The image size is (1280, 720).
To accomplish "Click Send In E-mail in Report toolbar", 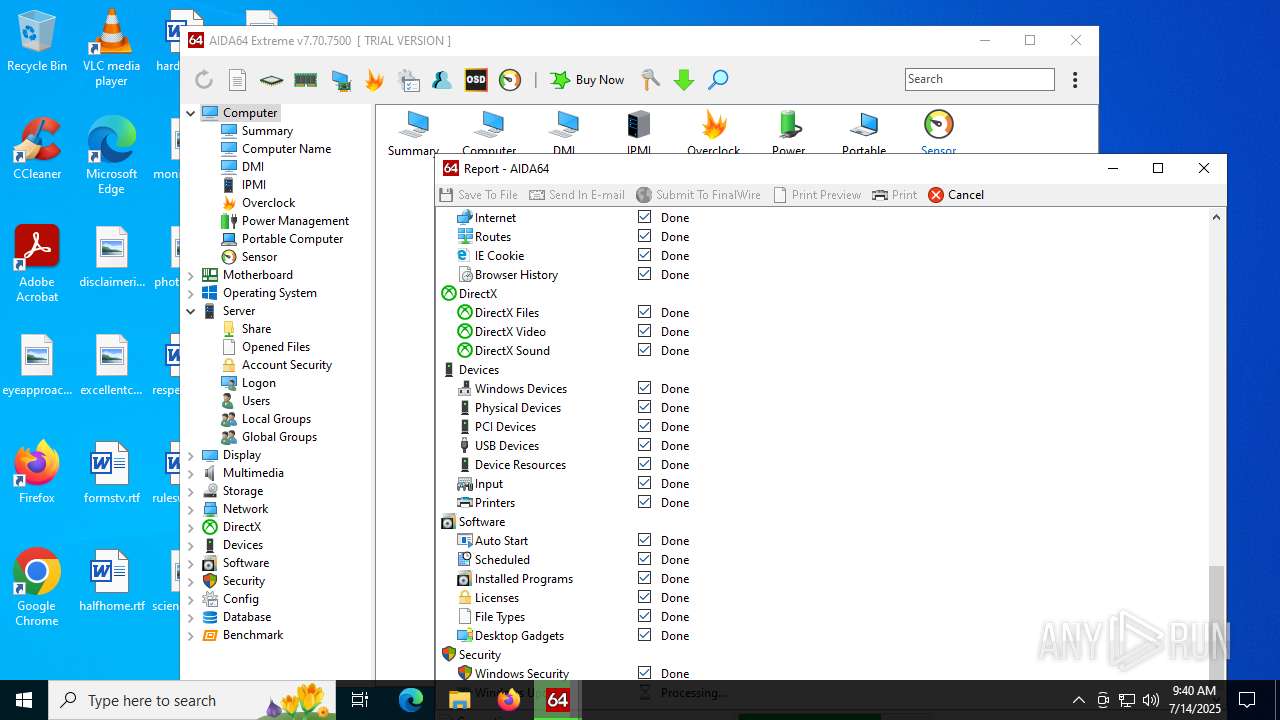I will pyautogui.click(x=577, y=195).
